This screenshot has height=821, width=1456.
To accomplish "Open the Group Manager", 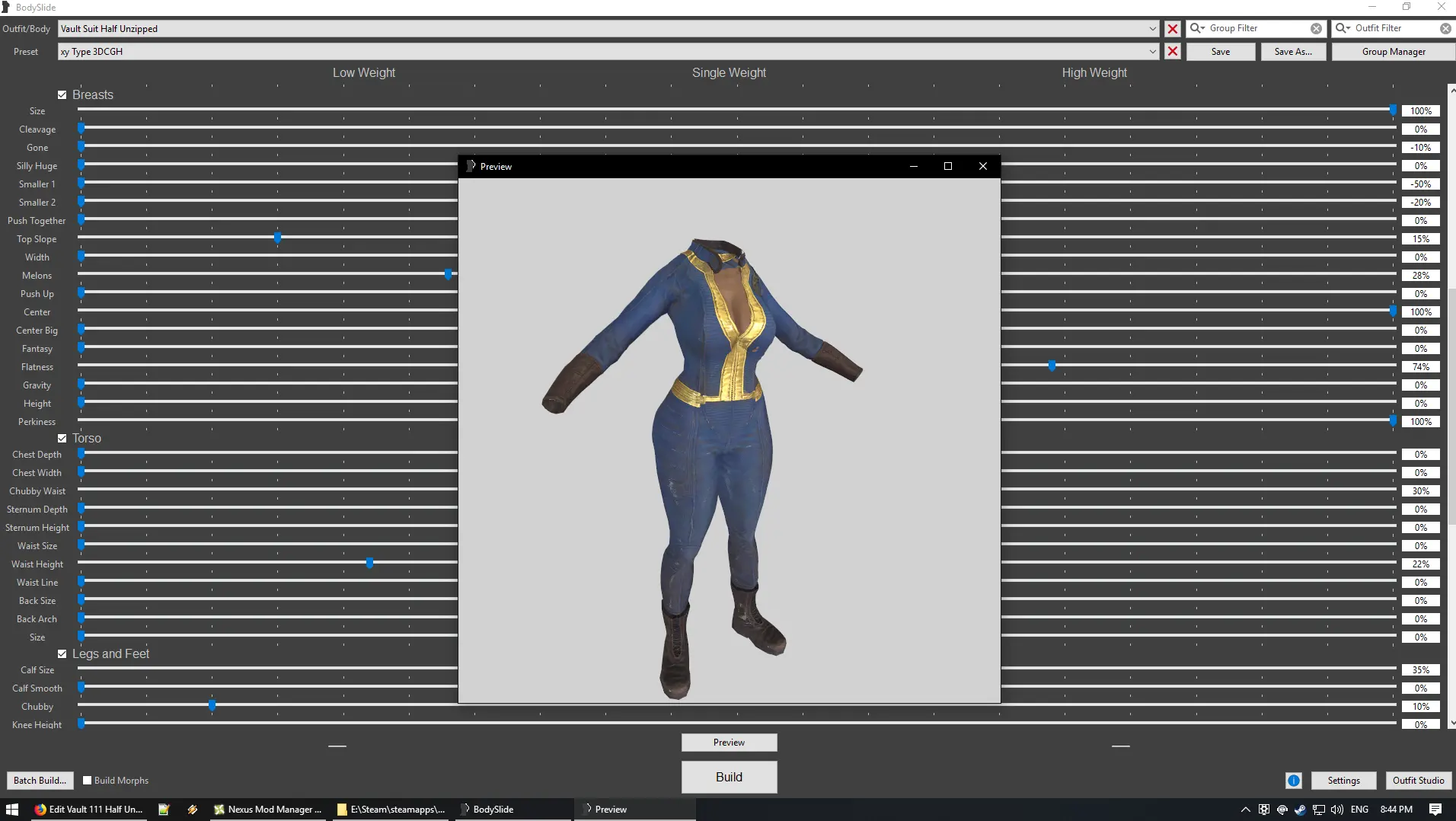I will (x=1394, y=52).
